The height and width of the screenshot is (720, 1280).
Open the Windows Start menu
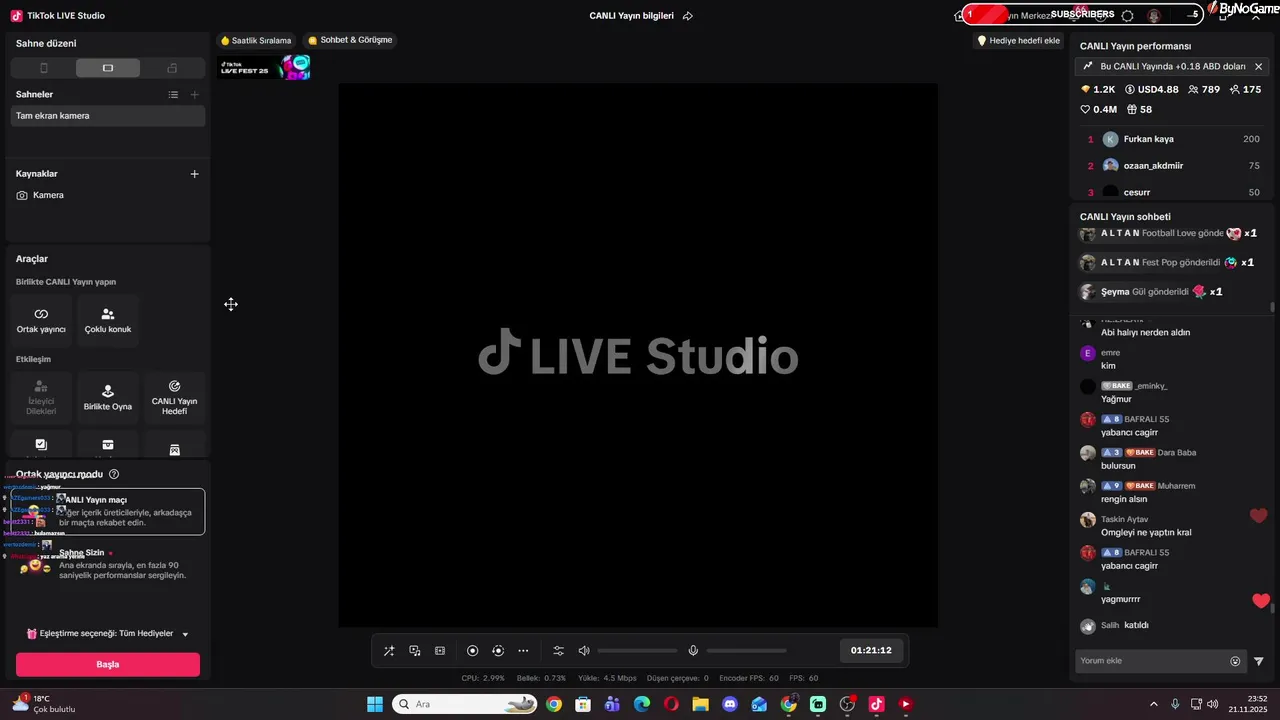375,704
